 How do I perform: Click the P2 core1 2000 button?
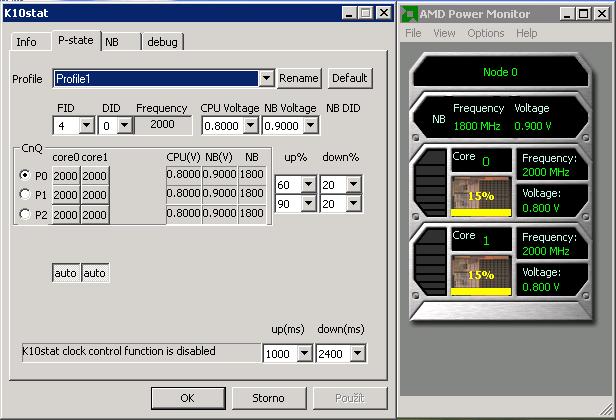(x=95, y=215)
